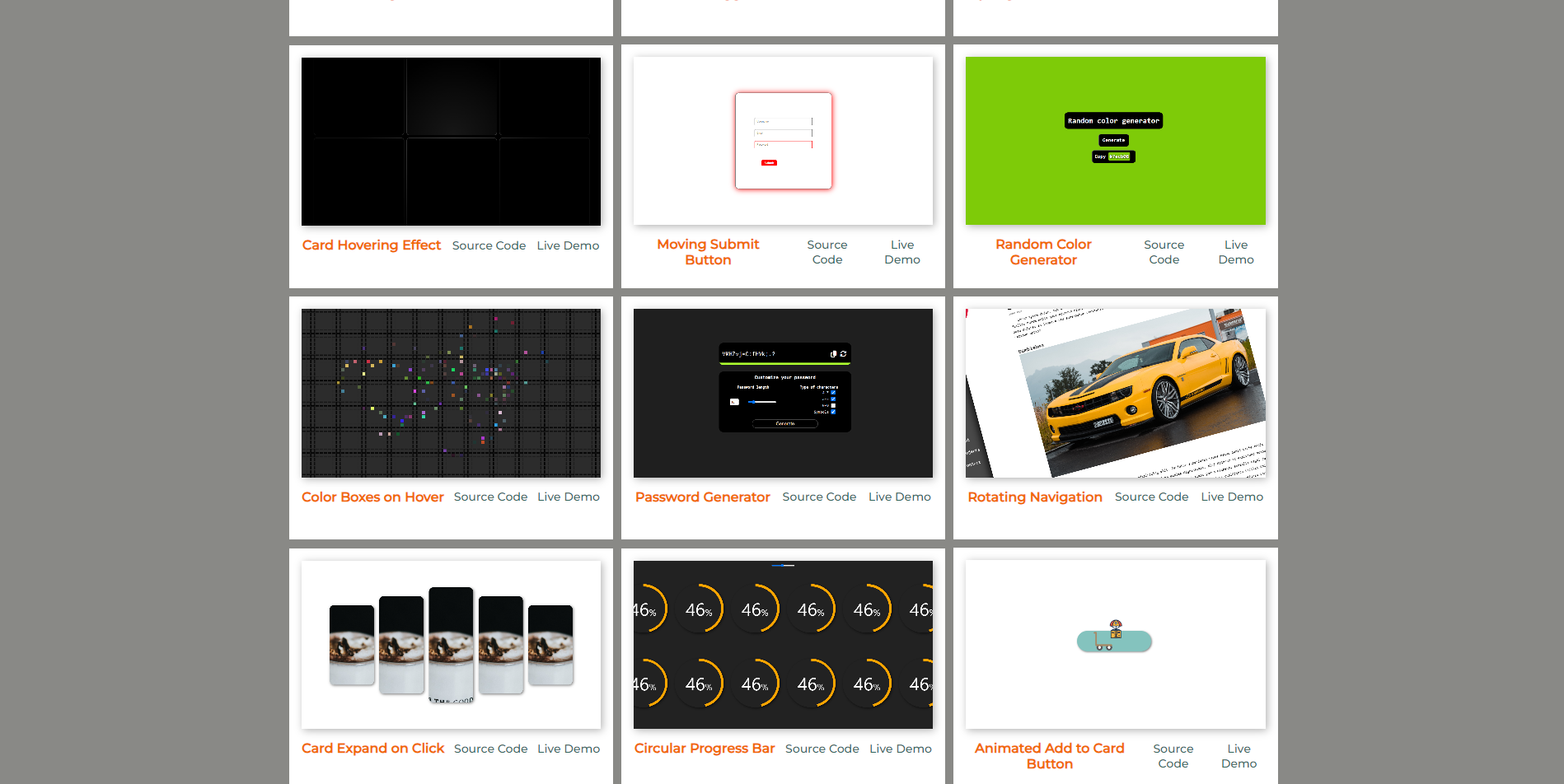
Task: View the Random Color Generator green thumbnail
Action: 1115,141
